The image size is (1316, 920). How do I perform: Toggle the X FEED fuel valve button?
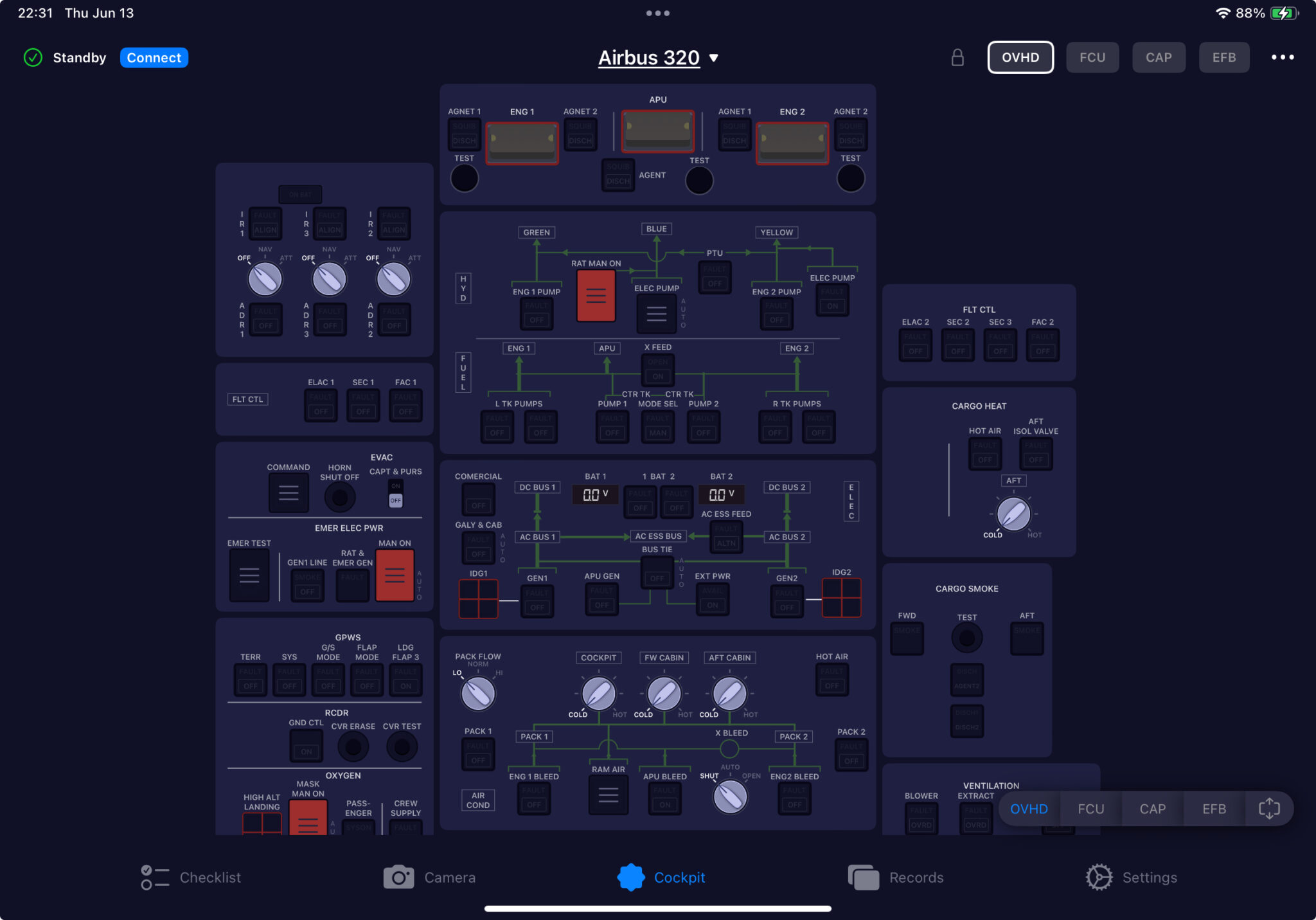pyautogui.click(x=657, y=369)
